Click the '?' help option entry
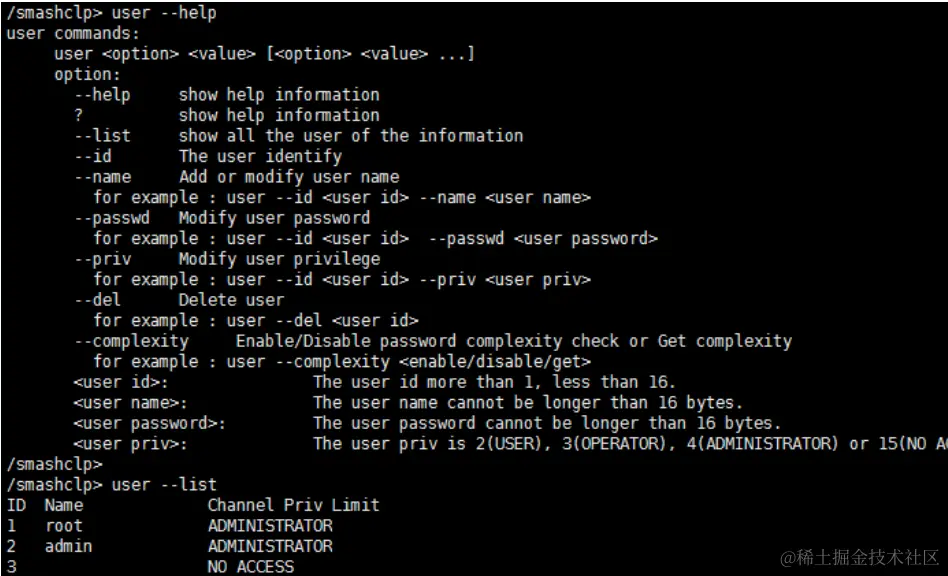 pos(78,115)
